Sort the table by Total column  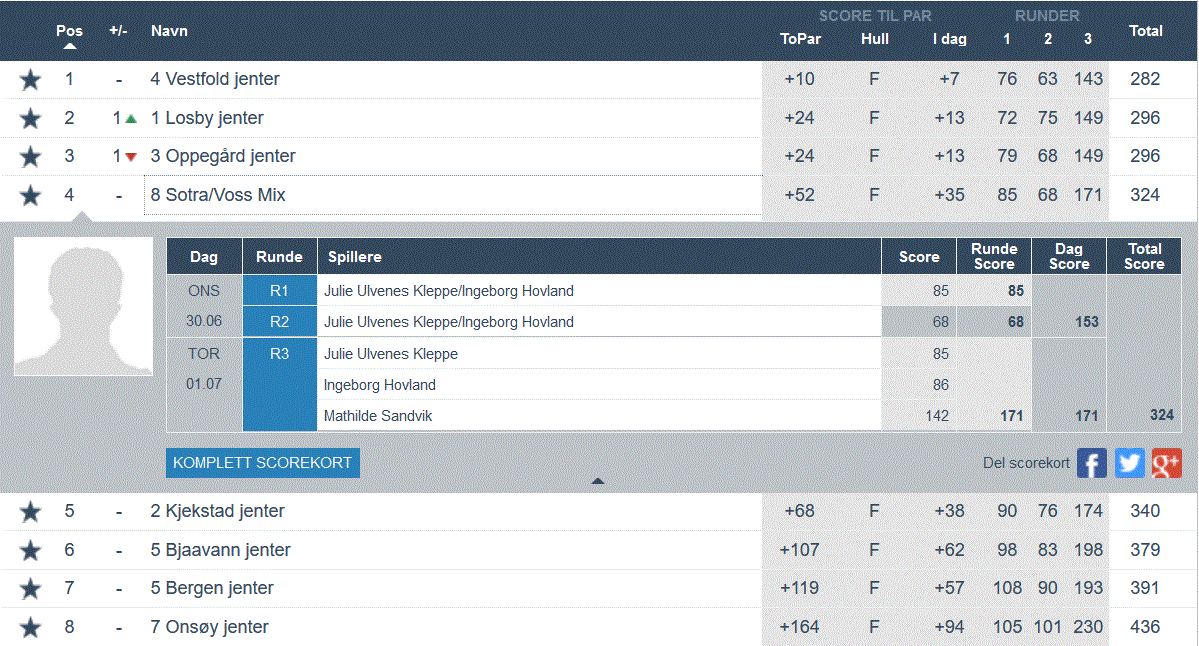1145,31
